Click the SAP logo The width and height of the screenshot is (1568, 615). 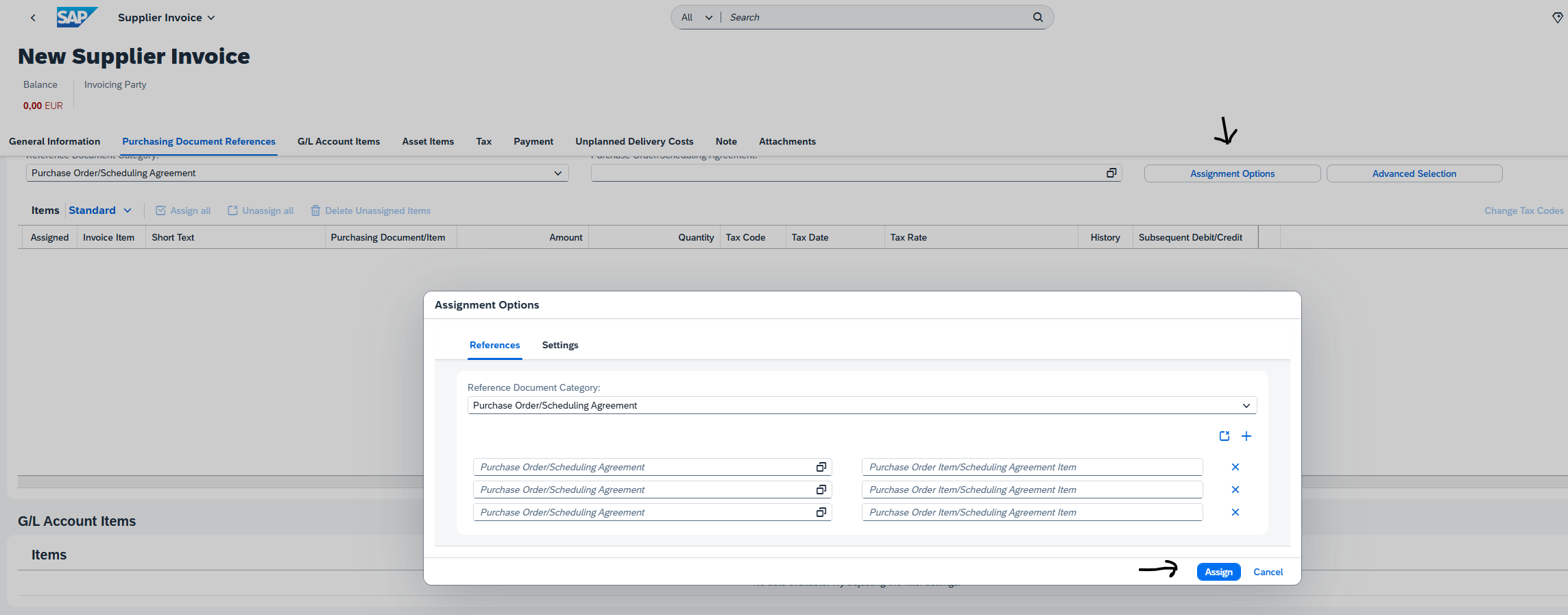coord(77,17)
